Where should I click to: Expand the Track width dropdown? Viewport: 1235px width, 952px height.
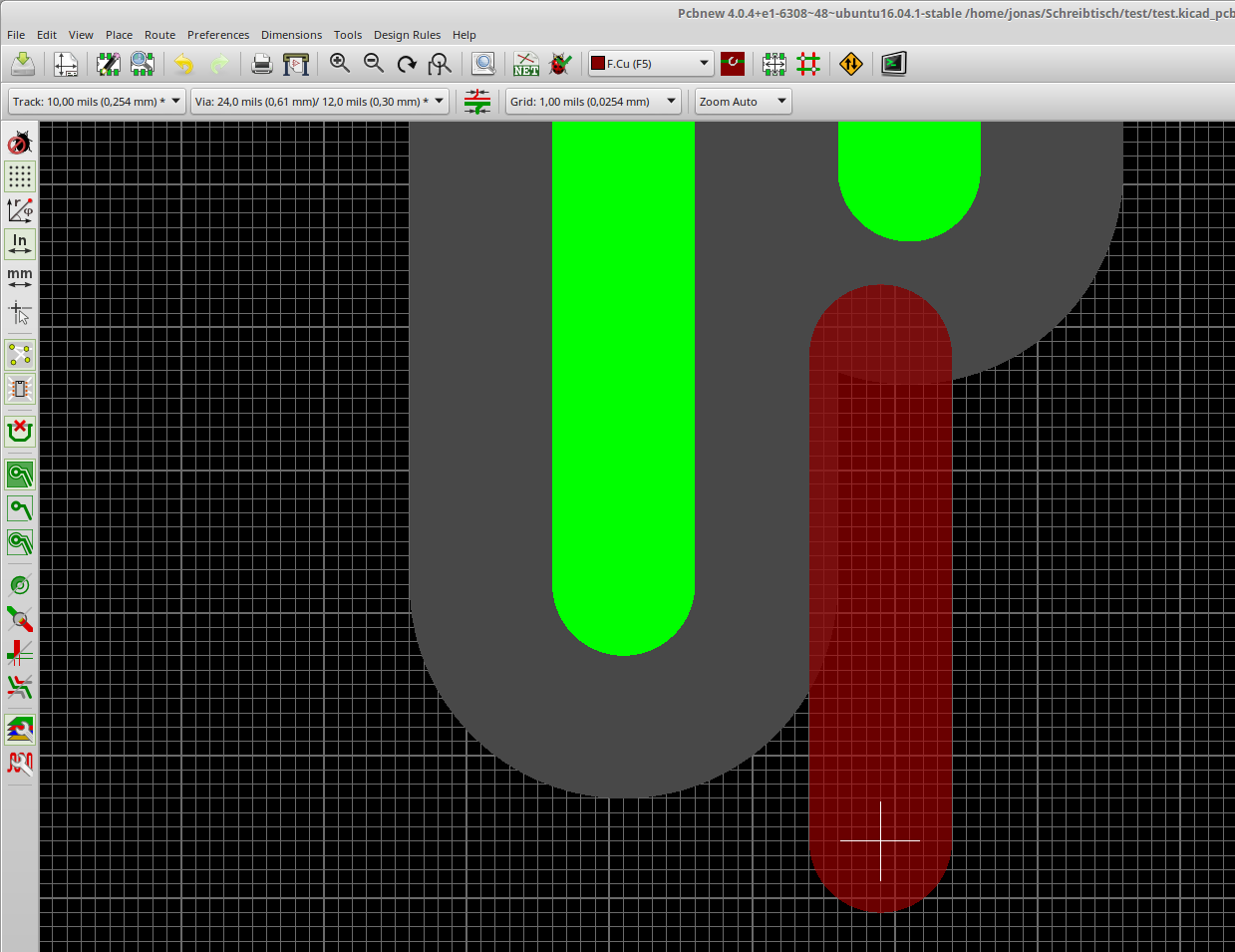click(x=97, y=102)
